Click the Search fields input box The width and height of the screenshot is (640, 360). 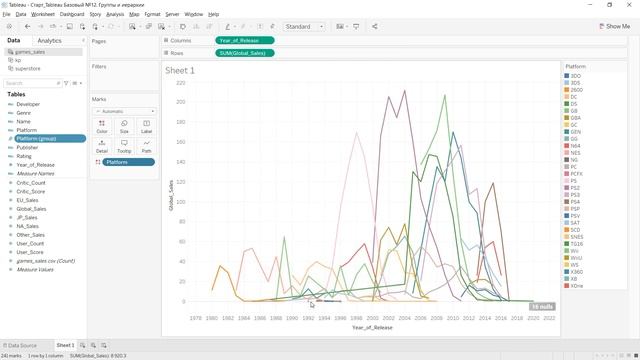tap(32, 83)
